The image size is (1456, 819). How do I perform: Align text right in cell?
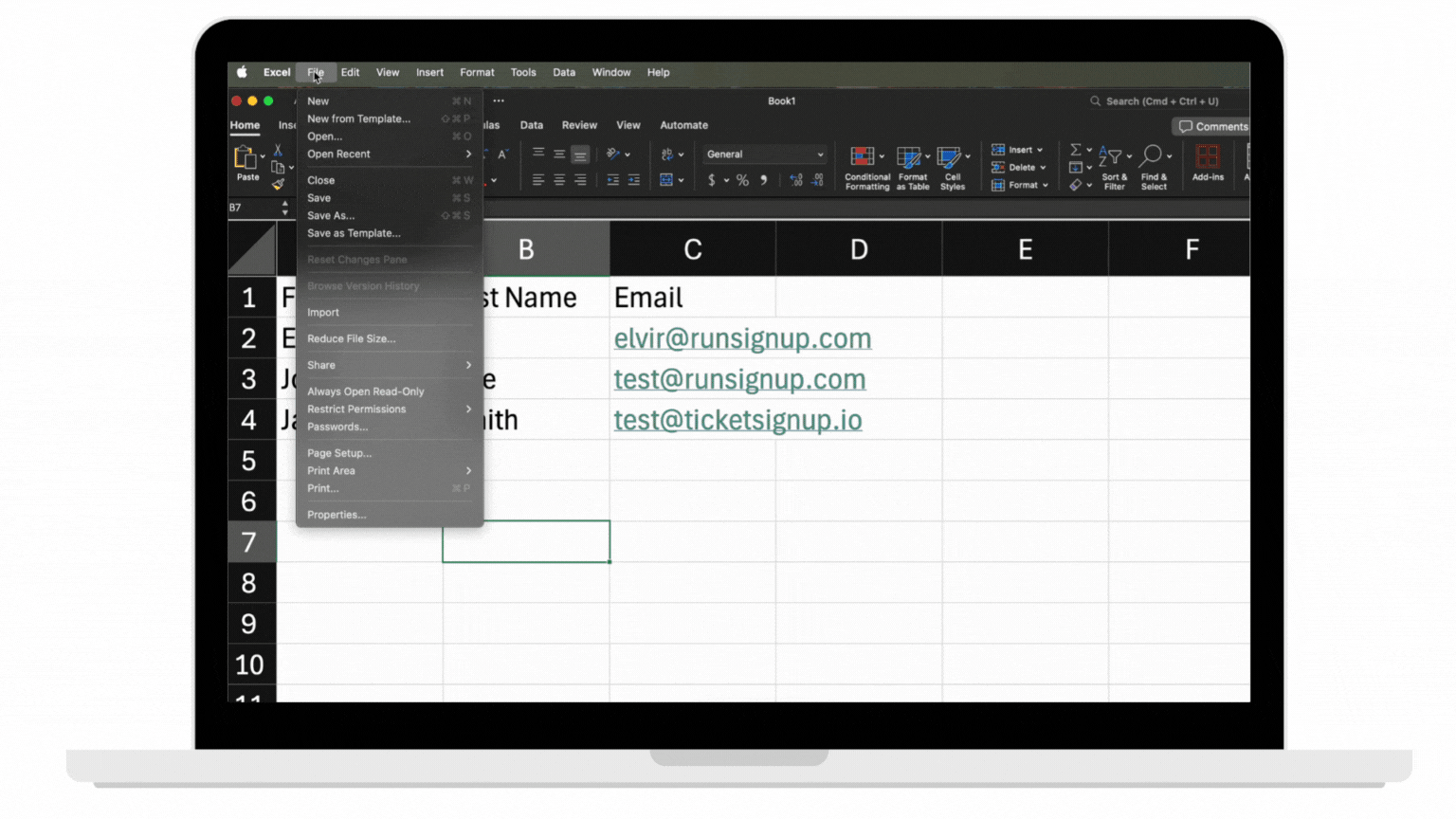coord(580,180)
